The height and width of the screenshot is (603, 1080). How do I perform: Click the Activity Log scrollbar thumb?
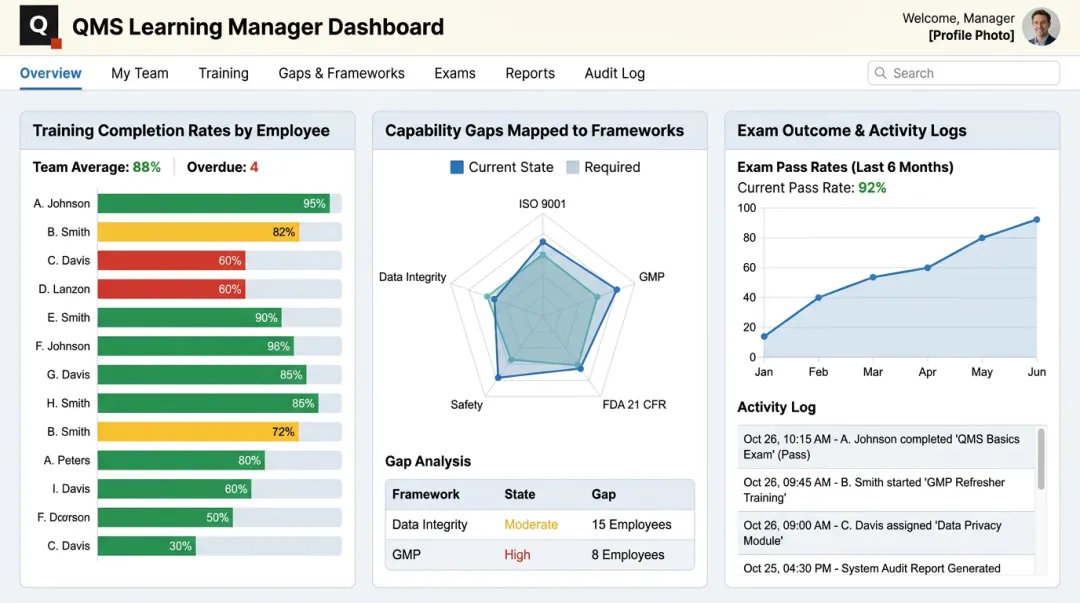[1041, 459]
